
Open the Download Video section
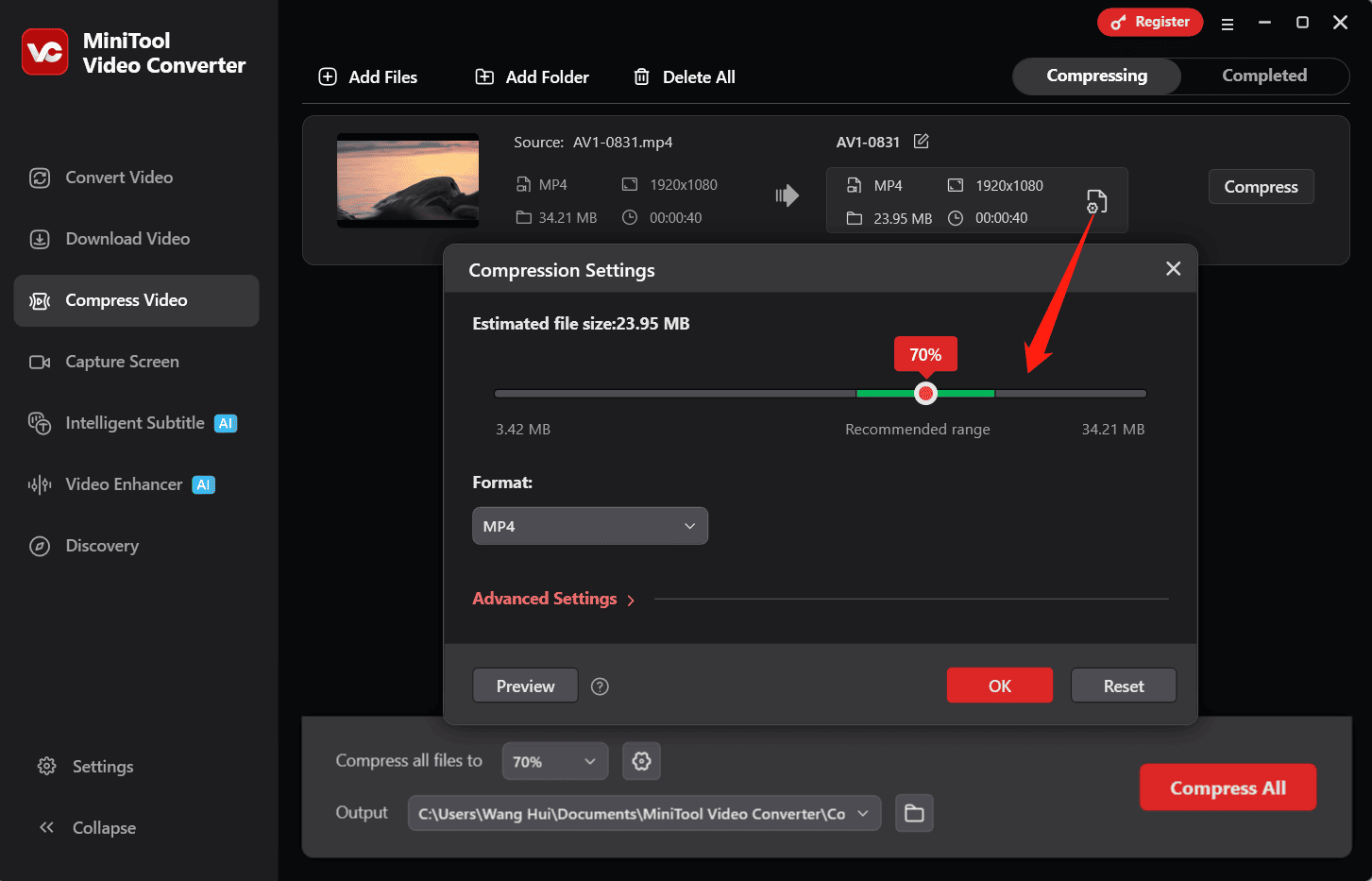pyautogui.click(x=137, y=239)
